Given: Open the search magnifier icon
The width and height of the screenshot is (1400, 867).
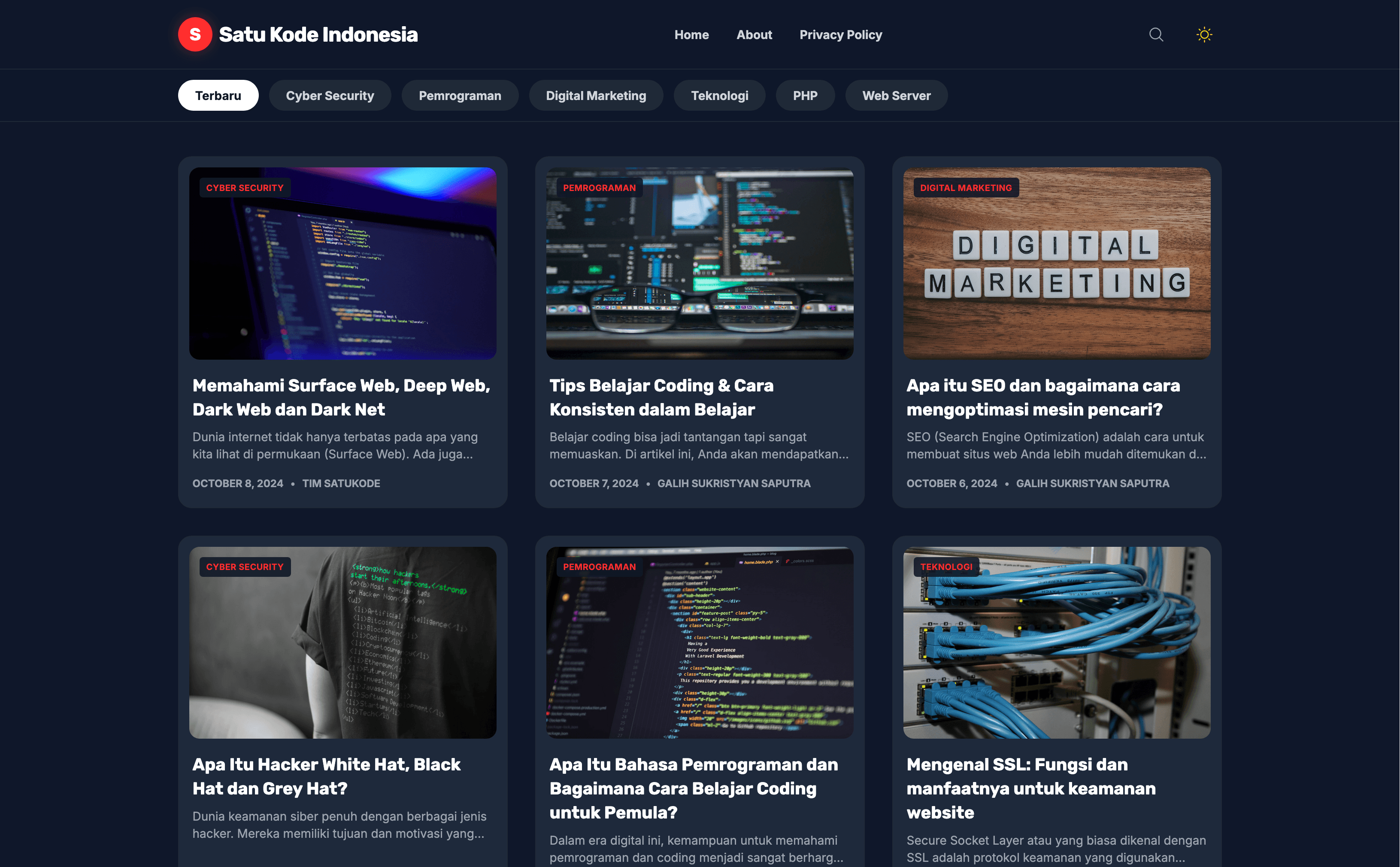Looking at the screenshot, I should tap(1156, 34).
